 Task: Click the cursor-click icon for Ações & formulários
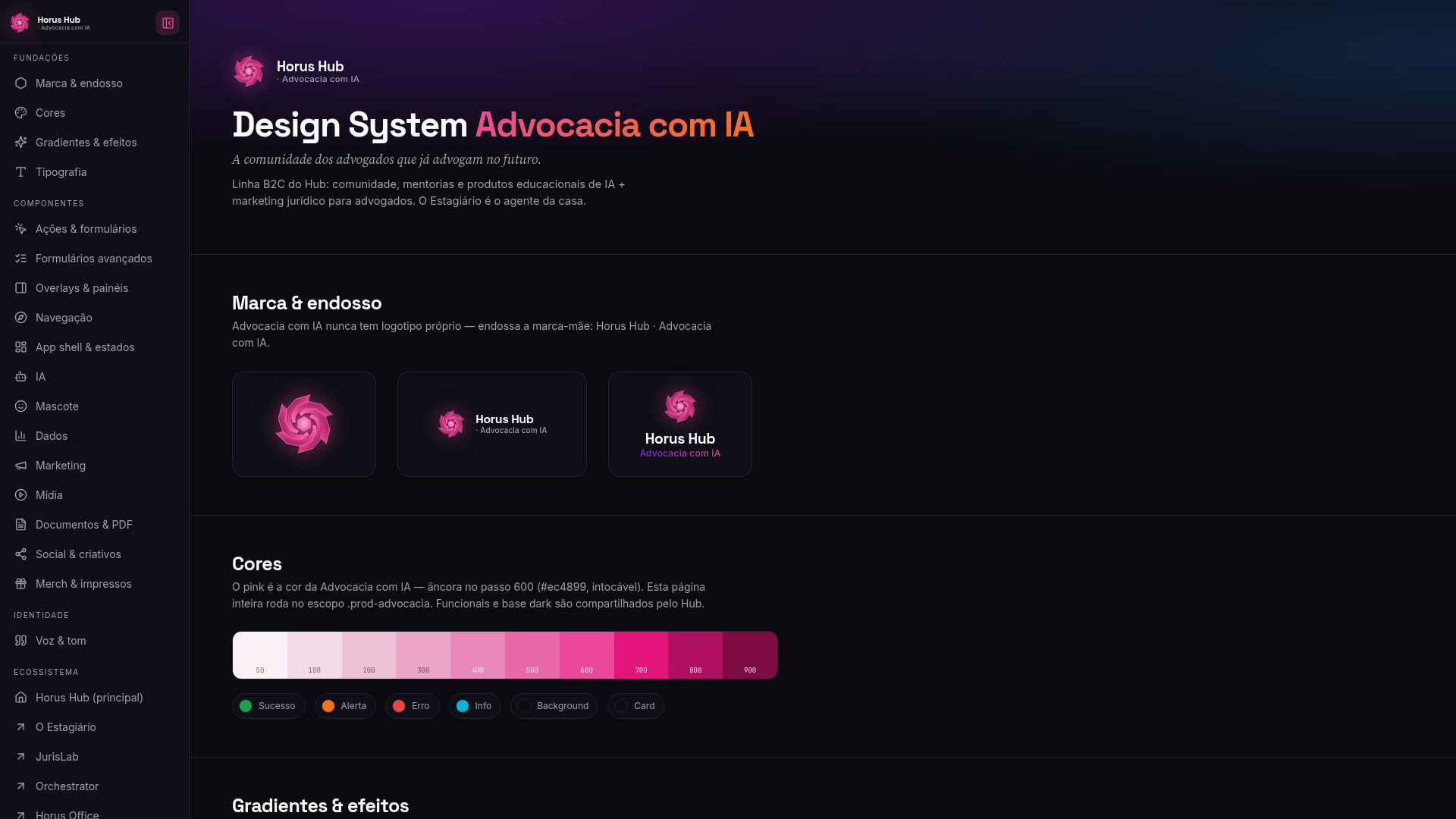click(20, 229)
